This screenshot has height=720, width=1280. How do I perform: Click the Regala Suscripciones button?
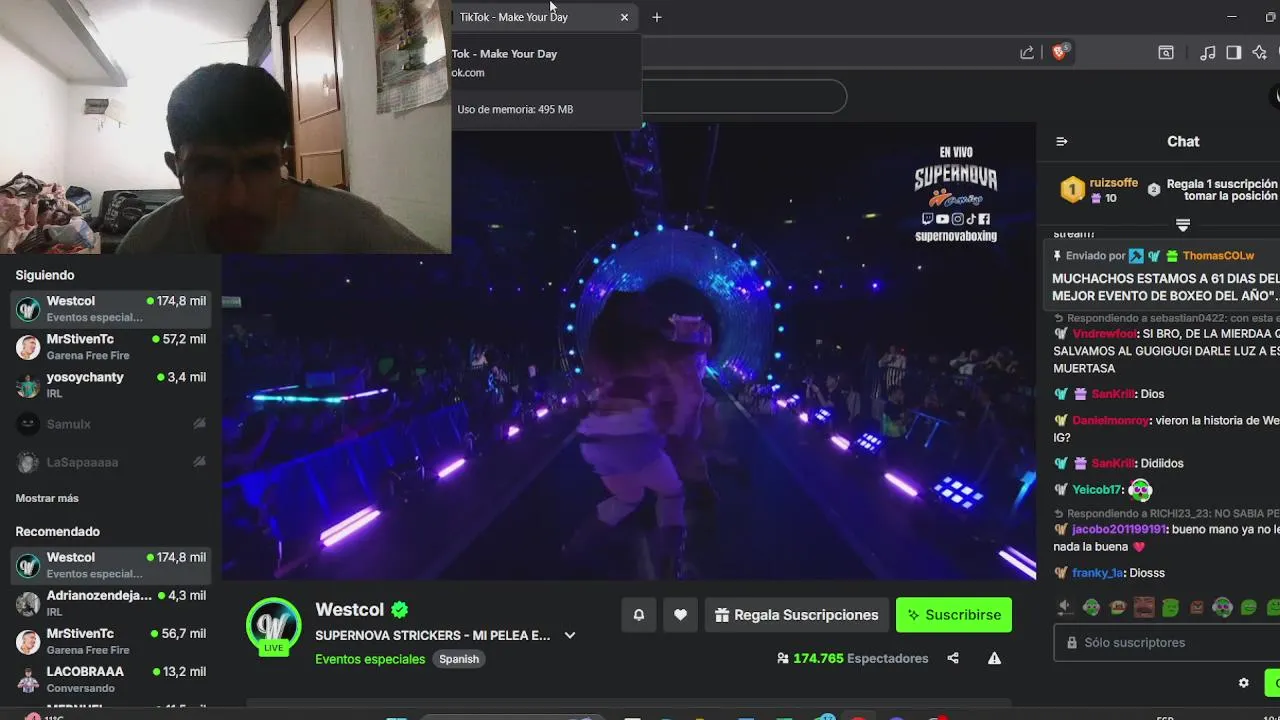point(797,615)
